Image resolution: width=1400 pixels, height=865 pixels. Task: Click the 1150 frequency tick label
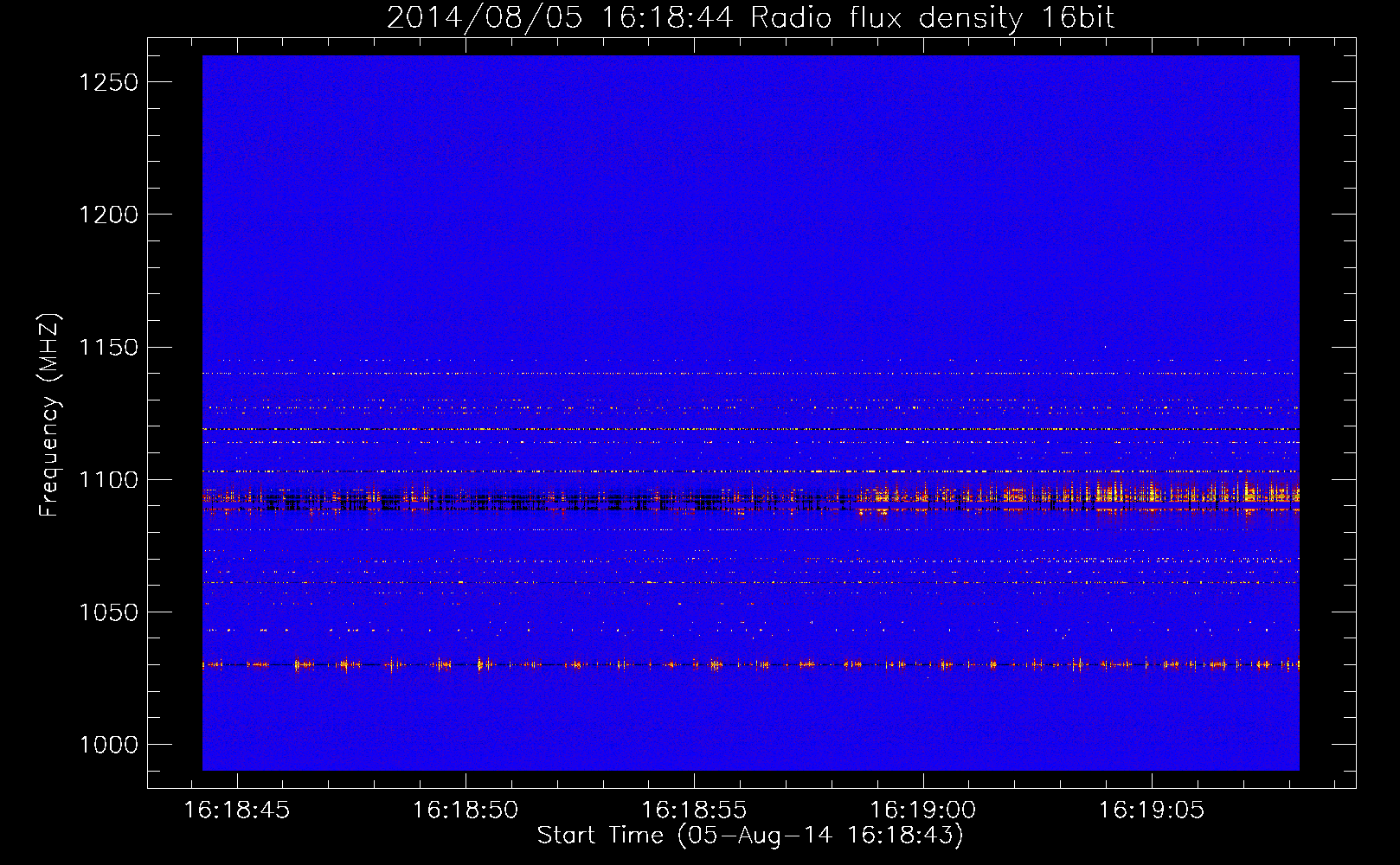click(109, 348)
